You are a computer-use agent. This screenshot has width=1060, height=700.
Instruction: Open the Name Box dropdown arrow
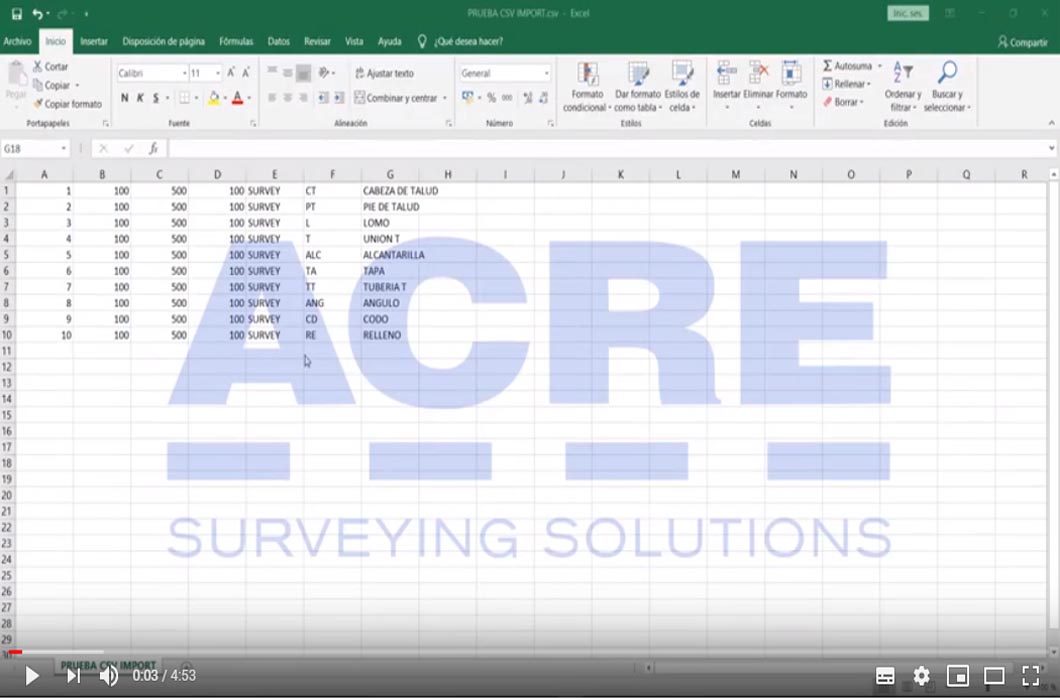tap(64, 148)
